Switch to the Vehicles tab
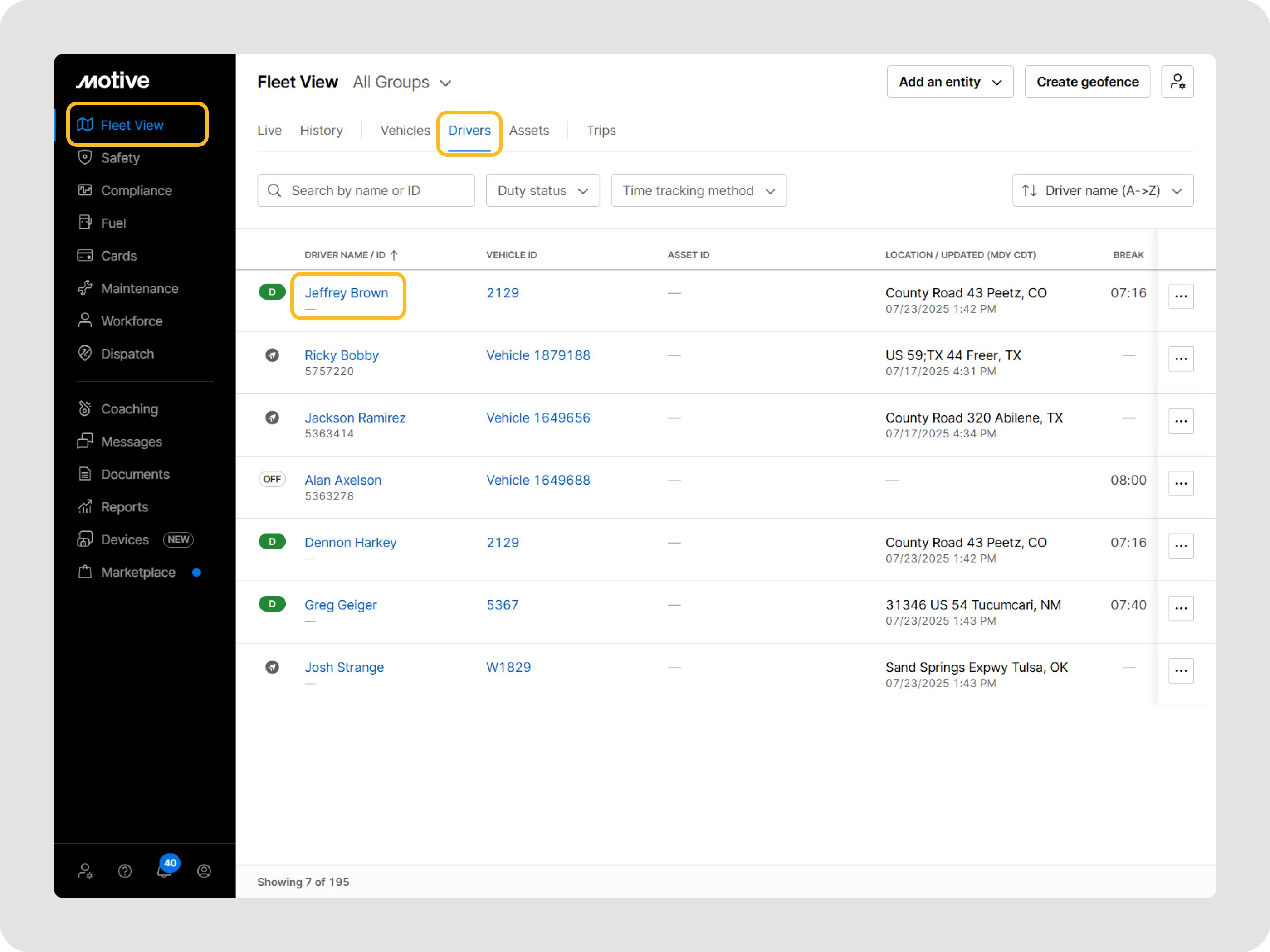 pyautogui.click(x=405, y=130)
